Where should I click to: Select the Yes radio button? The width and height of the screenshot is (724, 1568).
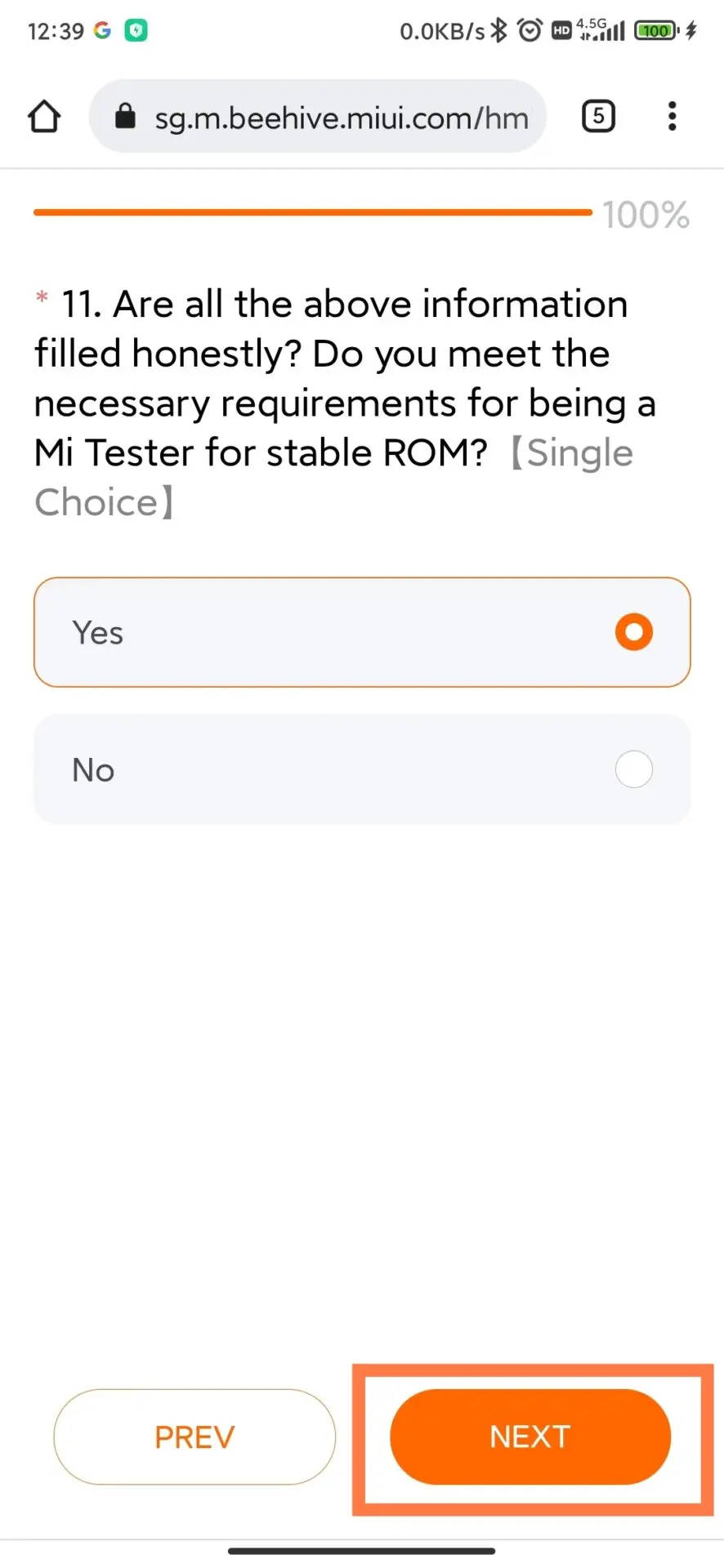(633, 632)
